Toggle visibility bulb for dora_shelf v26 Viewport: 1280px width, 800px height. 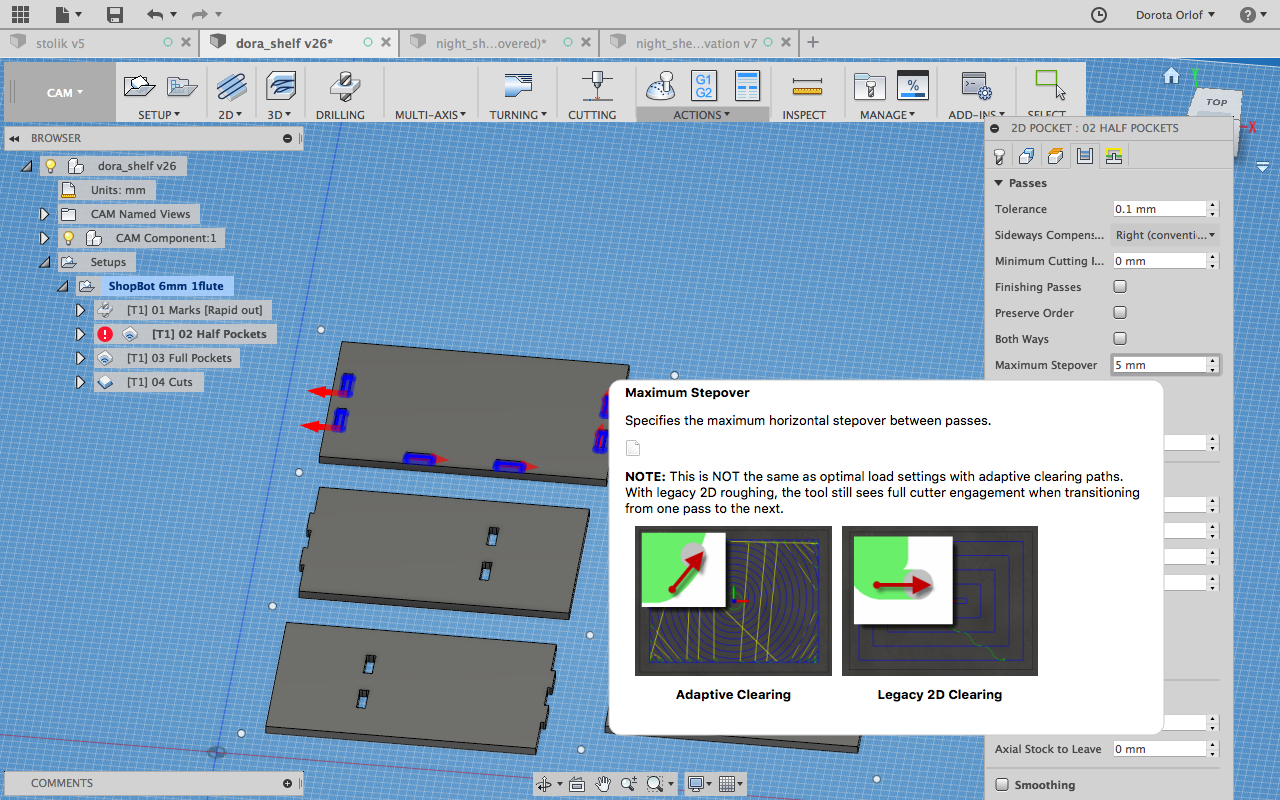[51, 166]
